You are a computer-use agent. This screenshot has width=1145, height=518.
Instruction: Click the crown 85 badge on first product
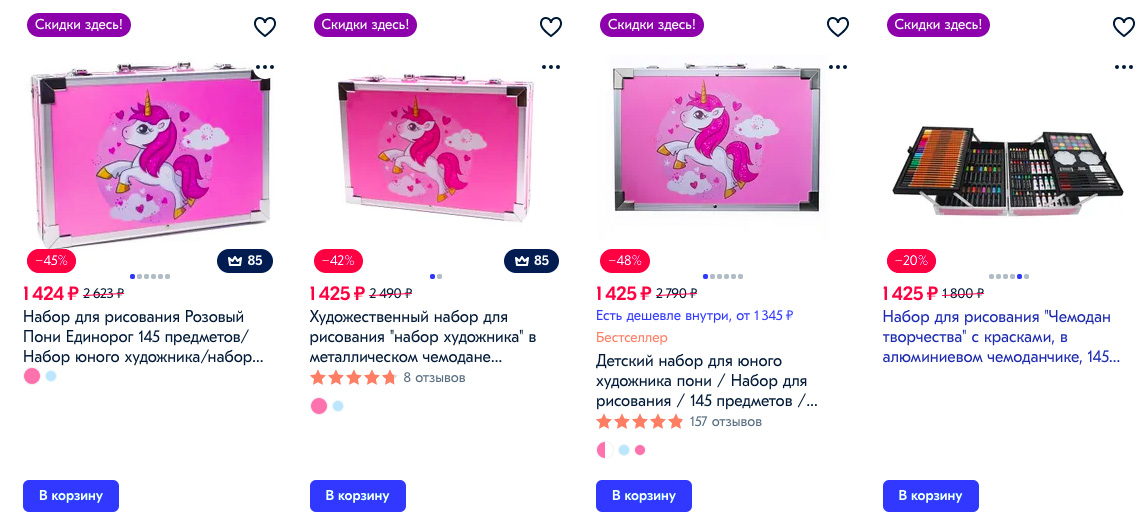[245, 261]
